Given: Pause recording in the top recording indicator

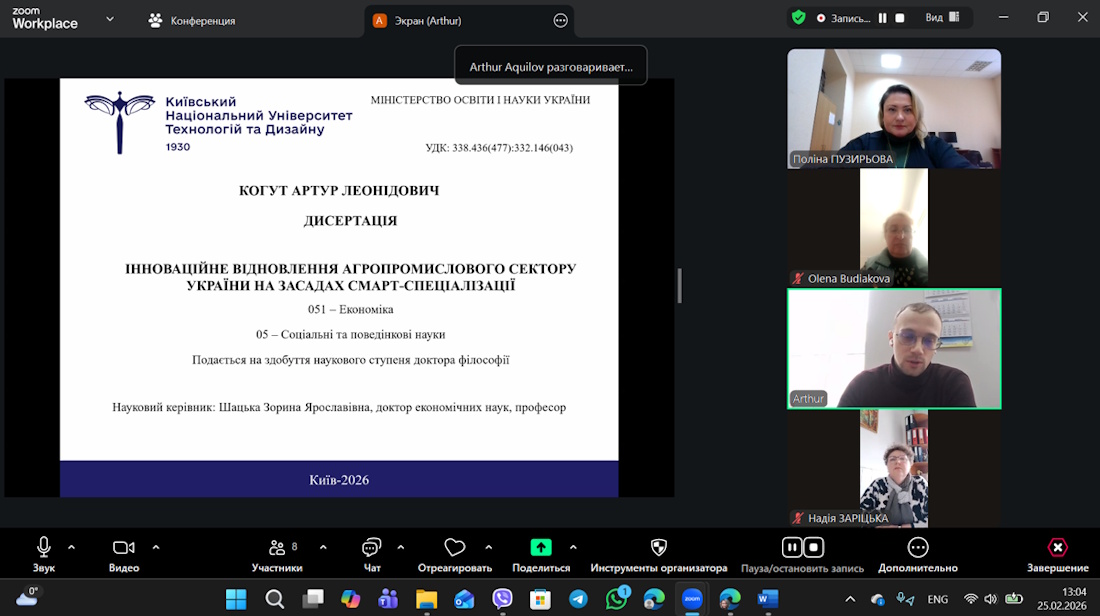Looking at the screenshot, I should pos(883,18).
